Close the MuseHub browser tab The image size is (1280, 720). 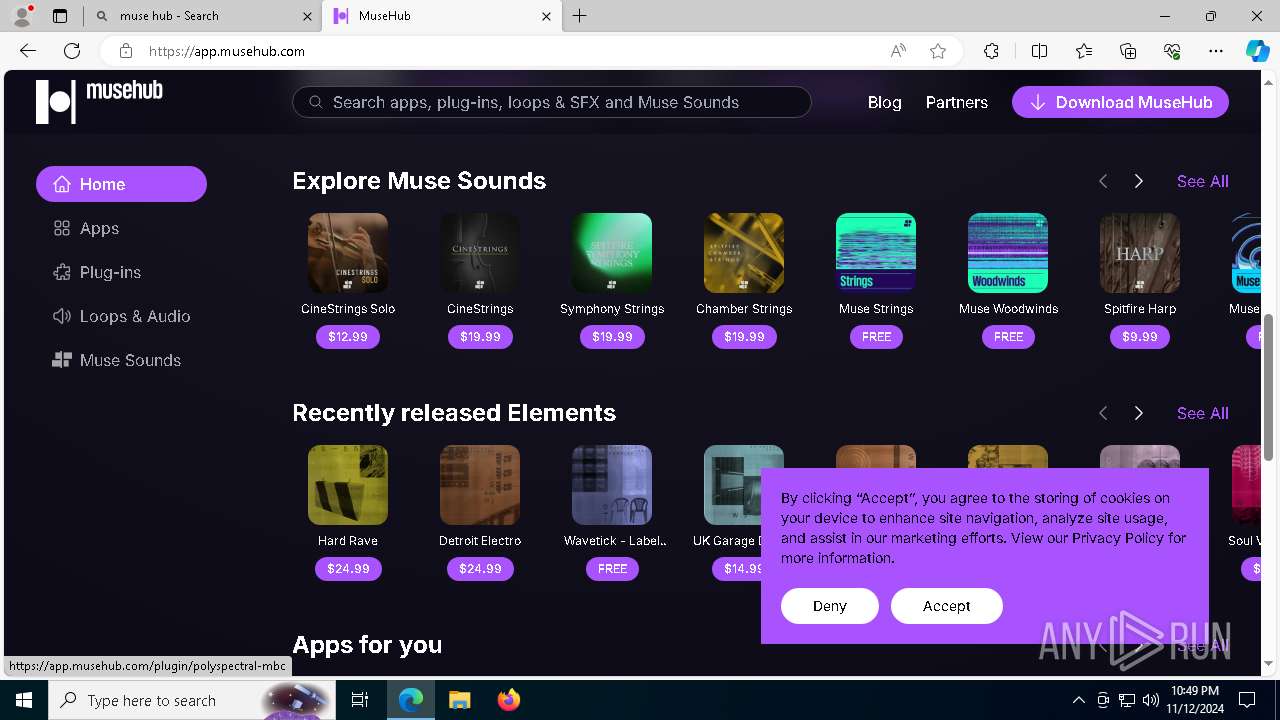(546, 16)
